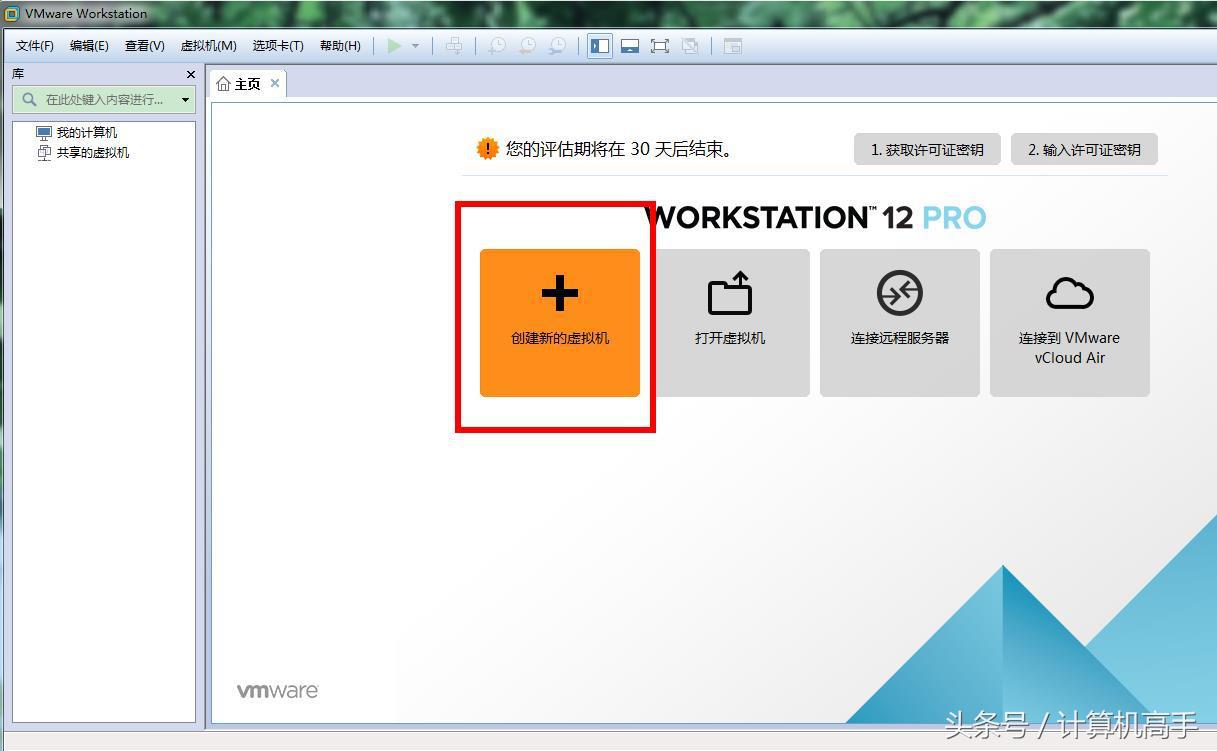
Task: Click the VMware Workstation title bar icon
Action: pyautogui.click(x=12, y=14)
